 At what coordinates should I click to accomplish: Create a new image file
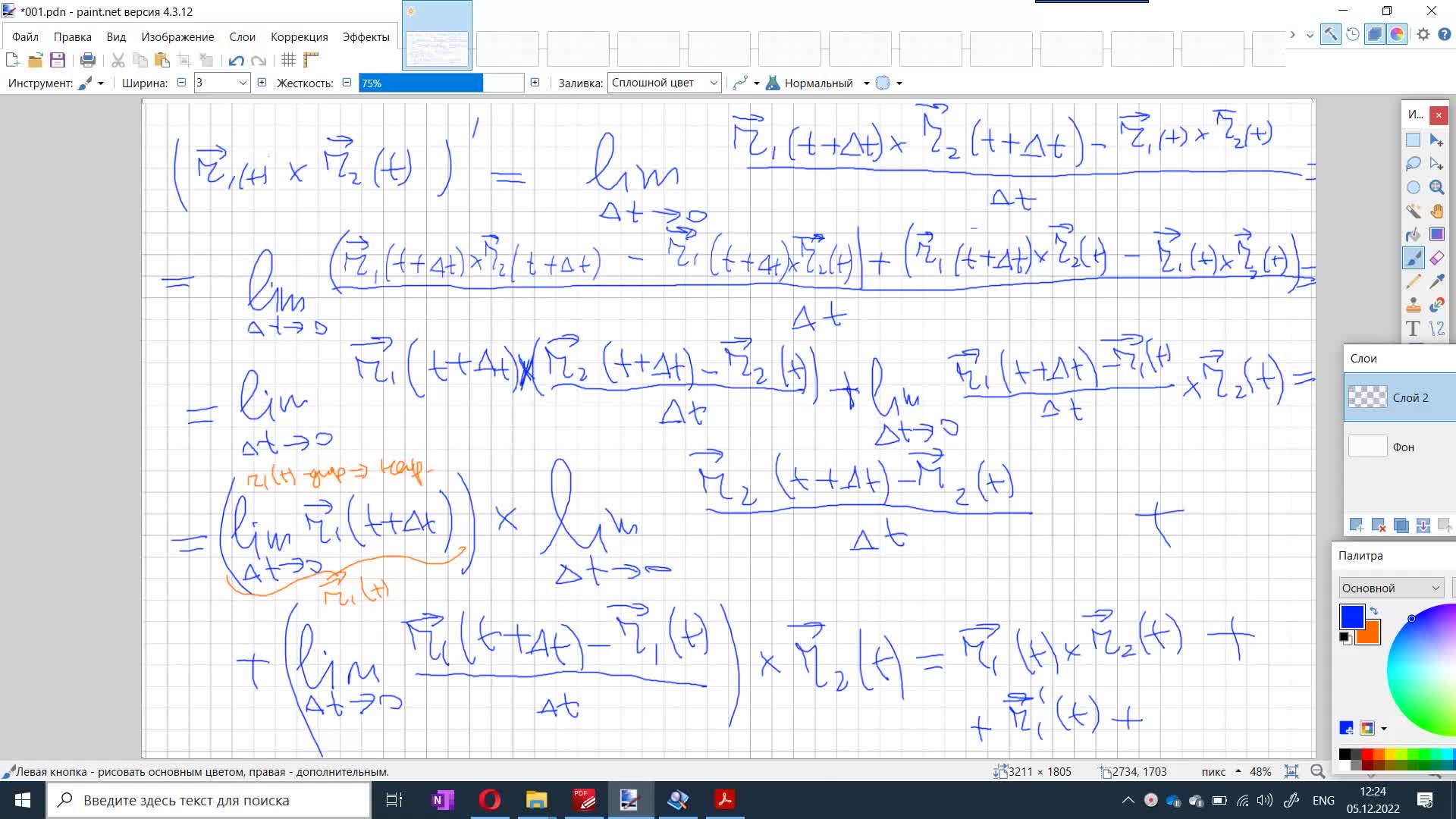[12, 60]
